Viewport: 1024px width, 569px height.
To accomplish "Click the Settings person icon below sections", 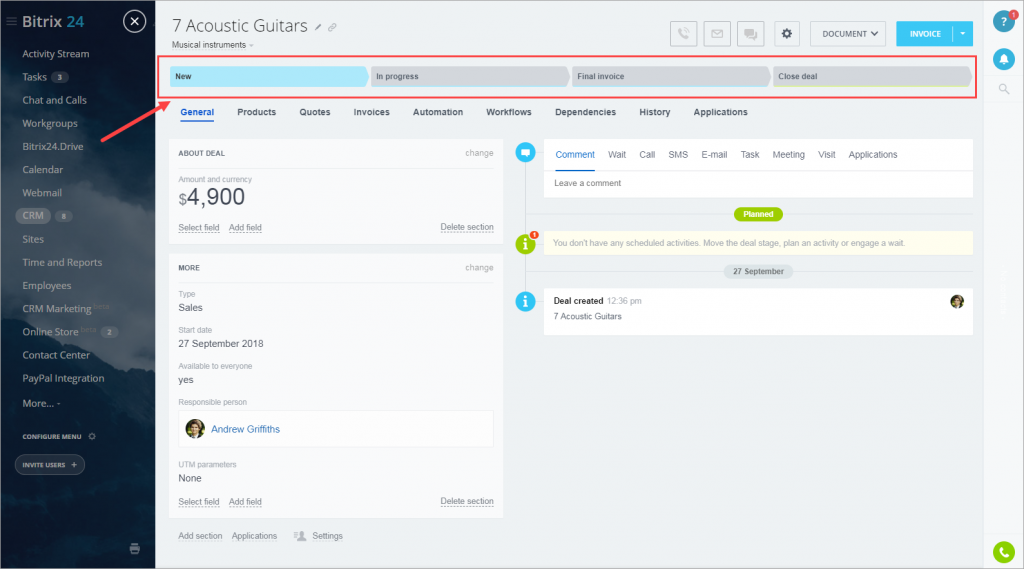I will [300, 536].
